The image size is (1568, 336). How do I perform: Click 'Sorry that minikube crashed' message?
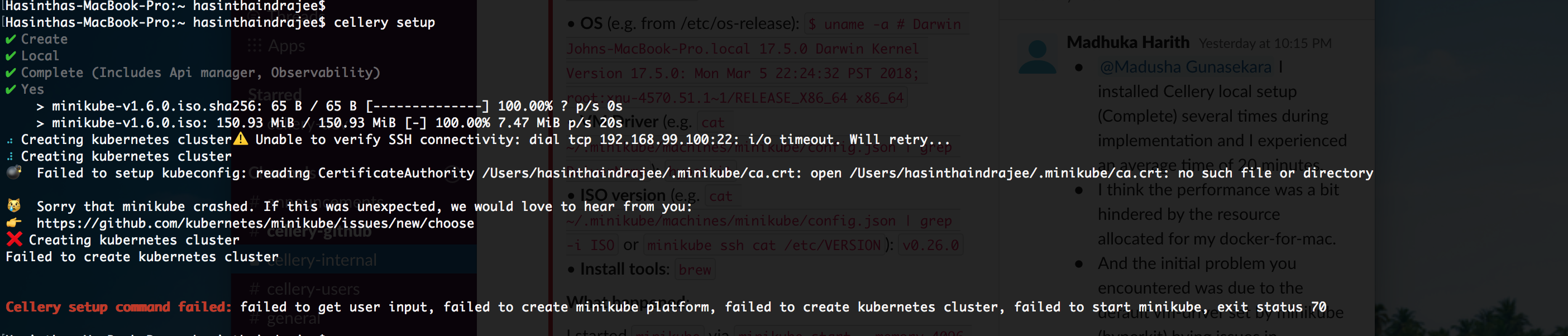click(365, 207)
